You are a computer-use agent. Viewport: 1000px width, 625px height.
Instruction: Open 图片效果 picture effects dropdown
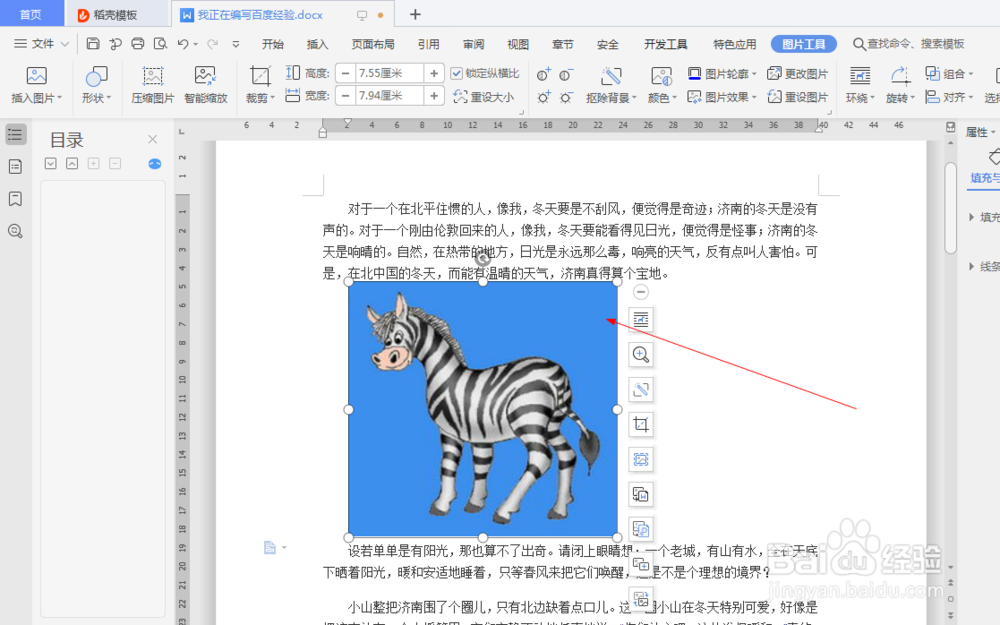pyautogui.click(x=722, y=97)
